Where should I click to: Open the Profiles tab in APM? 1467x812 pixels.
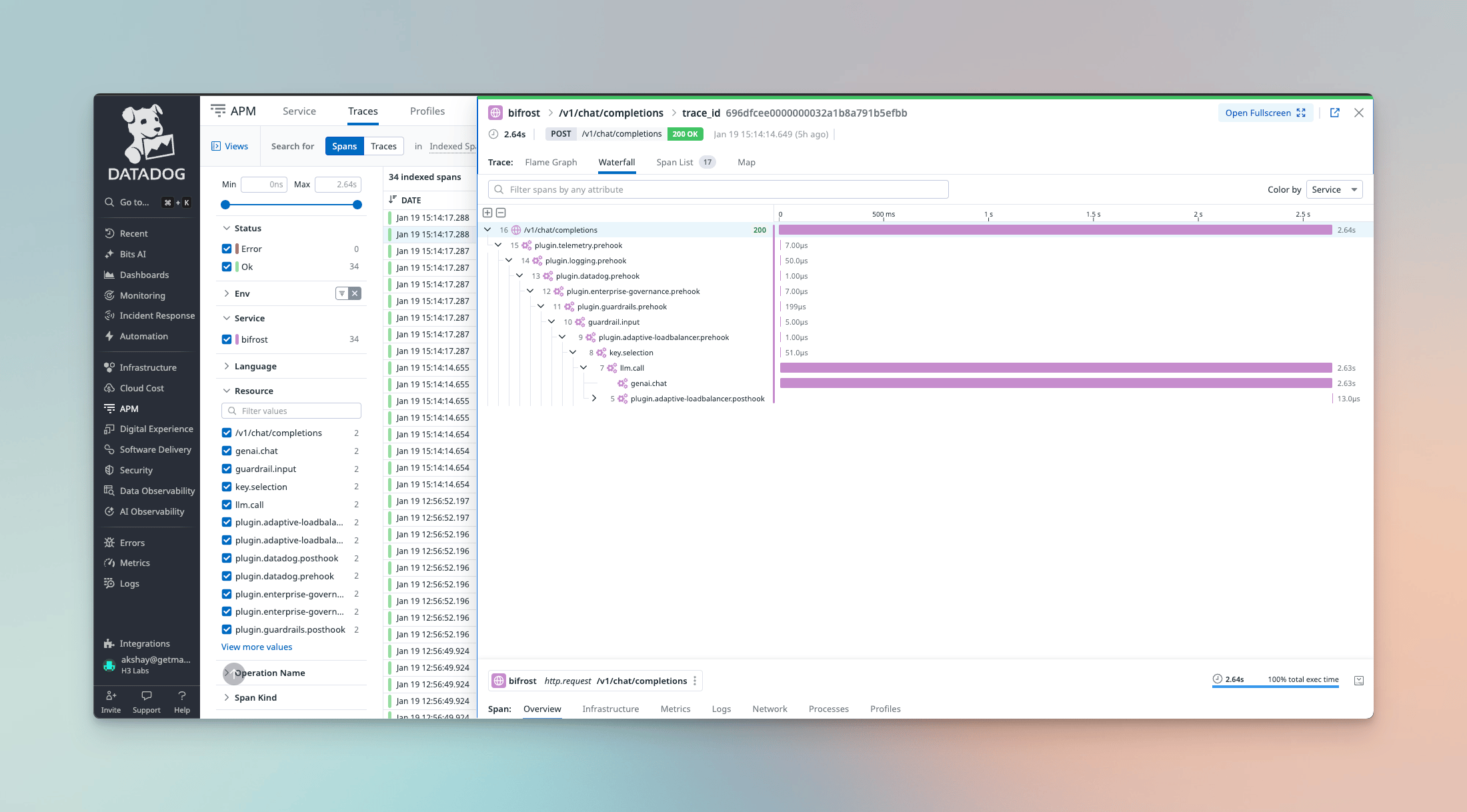tap(427, 111)
